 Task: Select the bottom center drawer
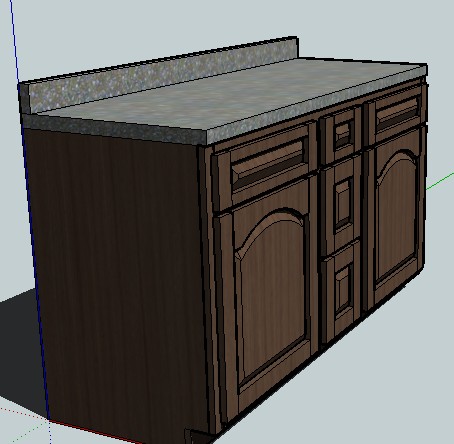point(341,293)
